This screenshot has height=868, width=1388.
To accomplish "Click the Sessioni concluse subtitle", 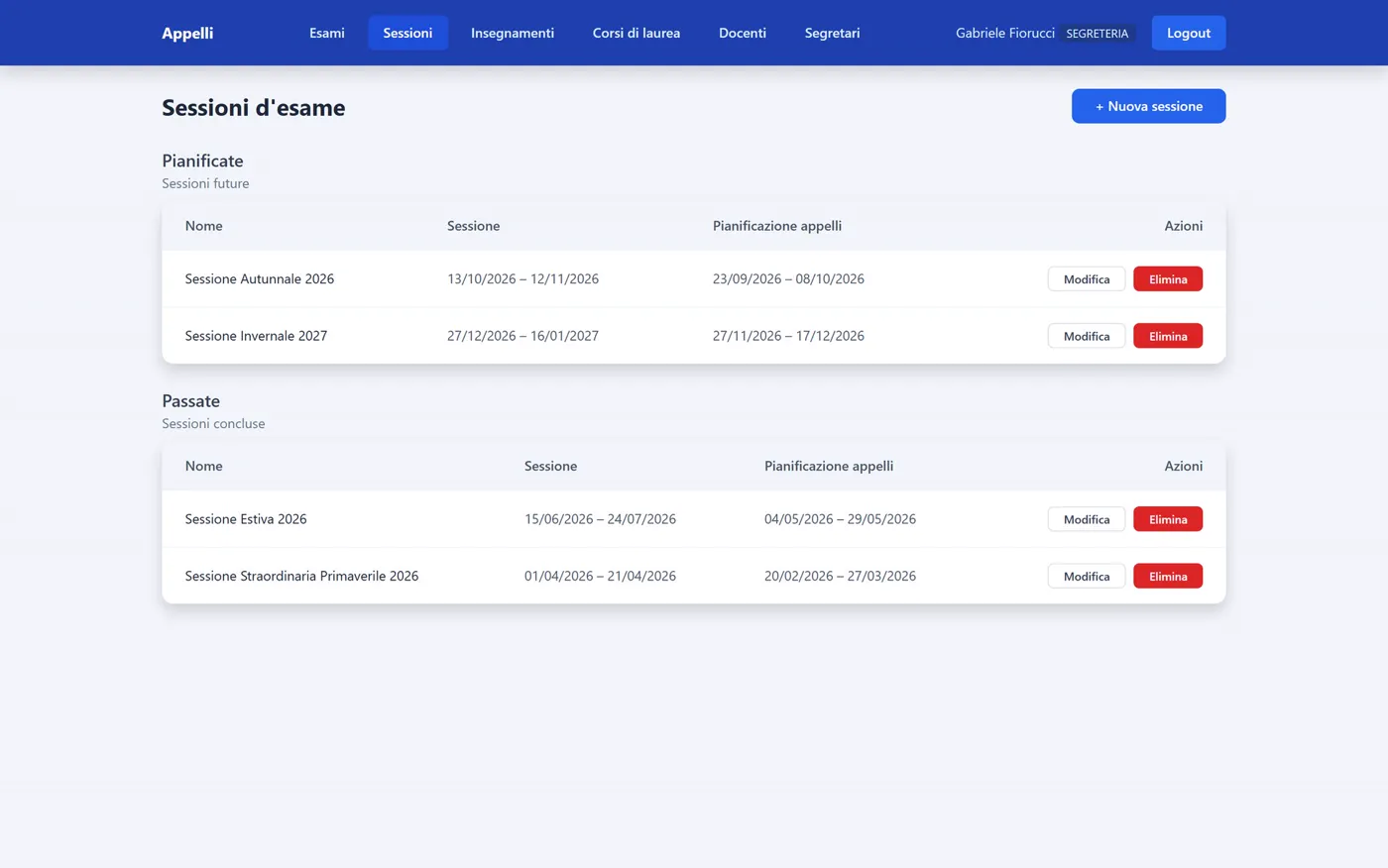I will pos(213,423).
